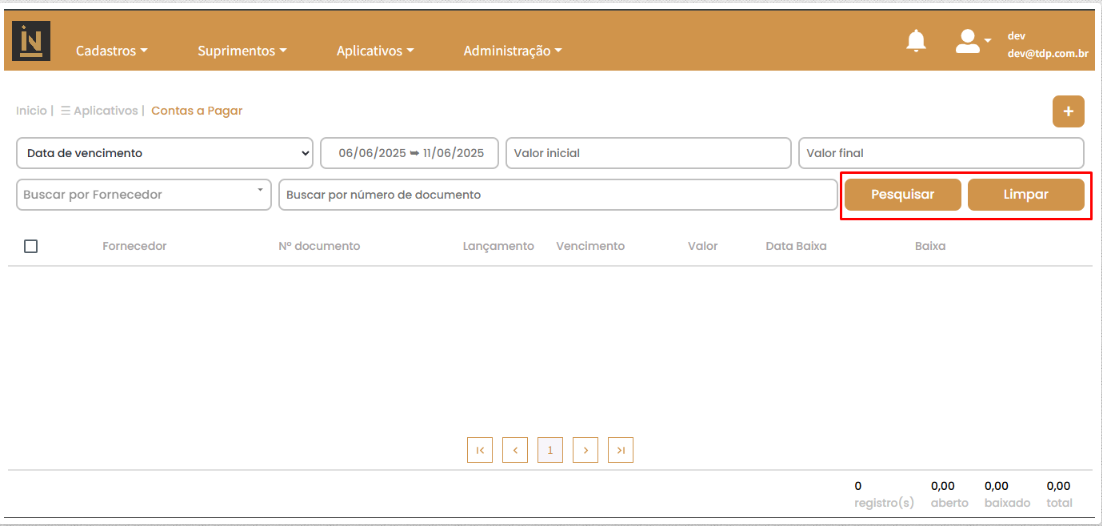Click the user profile avatar icon

[968, 41]
